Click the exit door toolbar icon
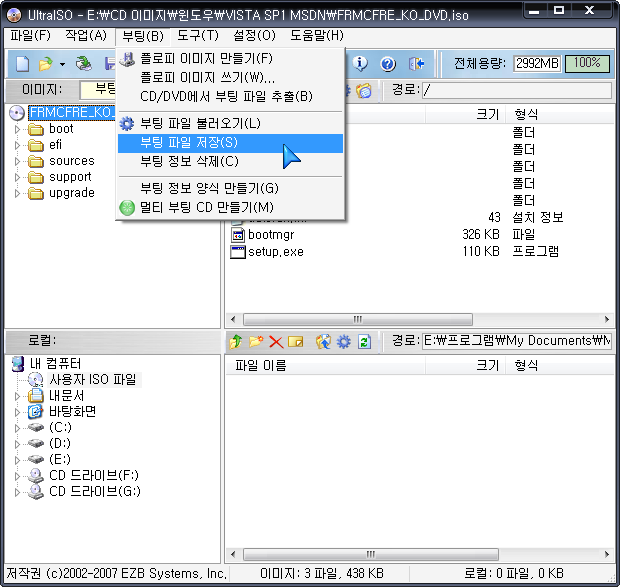Viewport: 620px width, 587px height. click(x=416, y=63)
